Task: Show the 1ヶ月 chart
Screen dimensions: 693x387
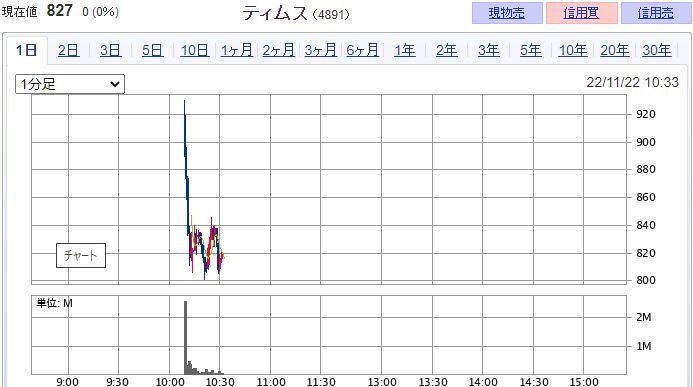Action: (236, 50)
